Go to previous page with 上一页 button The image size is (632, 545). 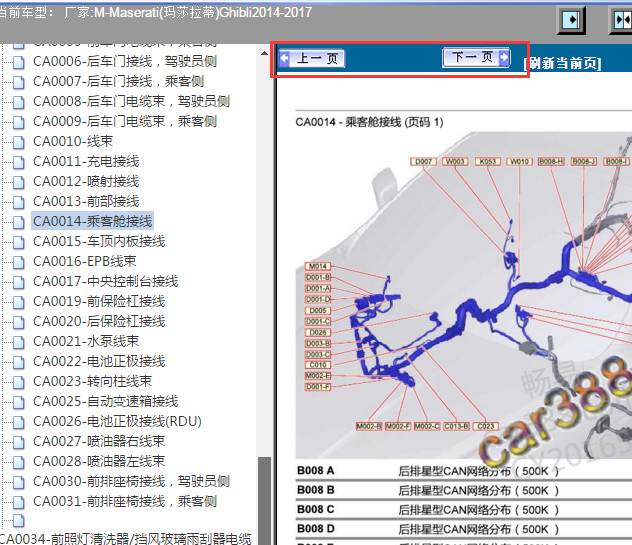tap(312, 59)
